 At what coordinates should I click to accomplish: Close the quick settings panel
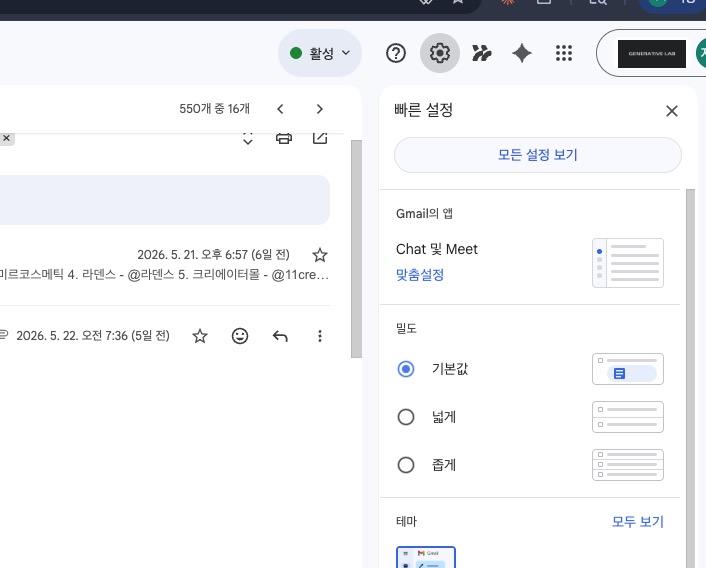672,111
